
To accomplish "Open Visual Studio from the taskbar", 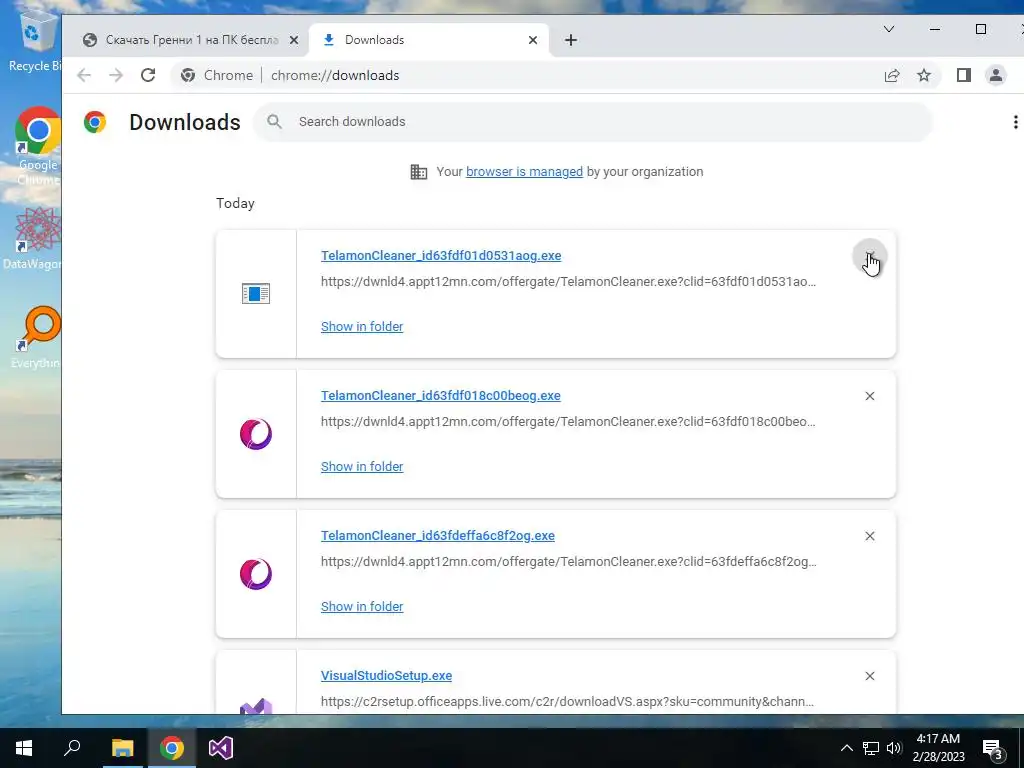I will click(x=221, y=748).
